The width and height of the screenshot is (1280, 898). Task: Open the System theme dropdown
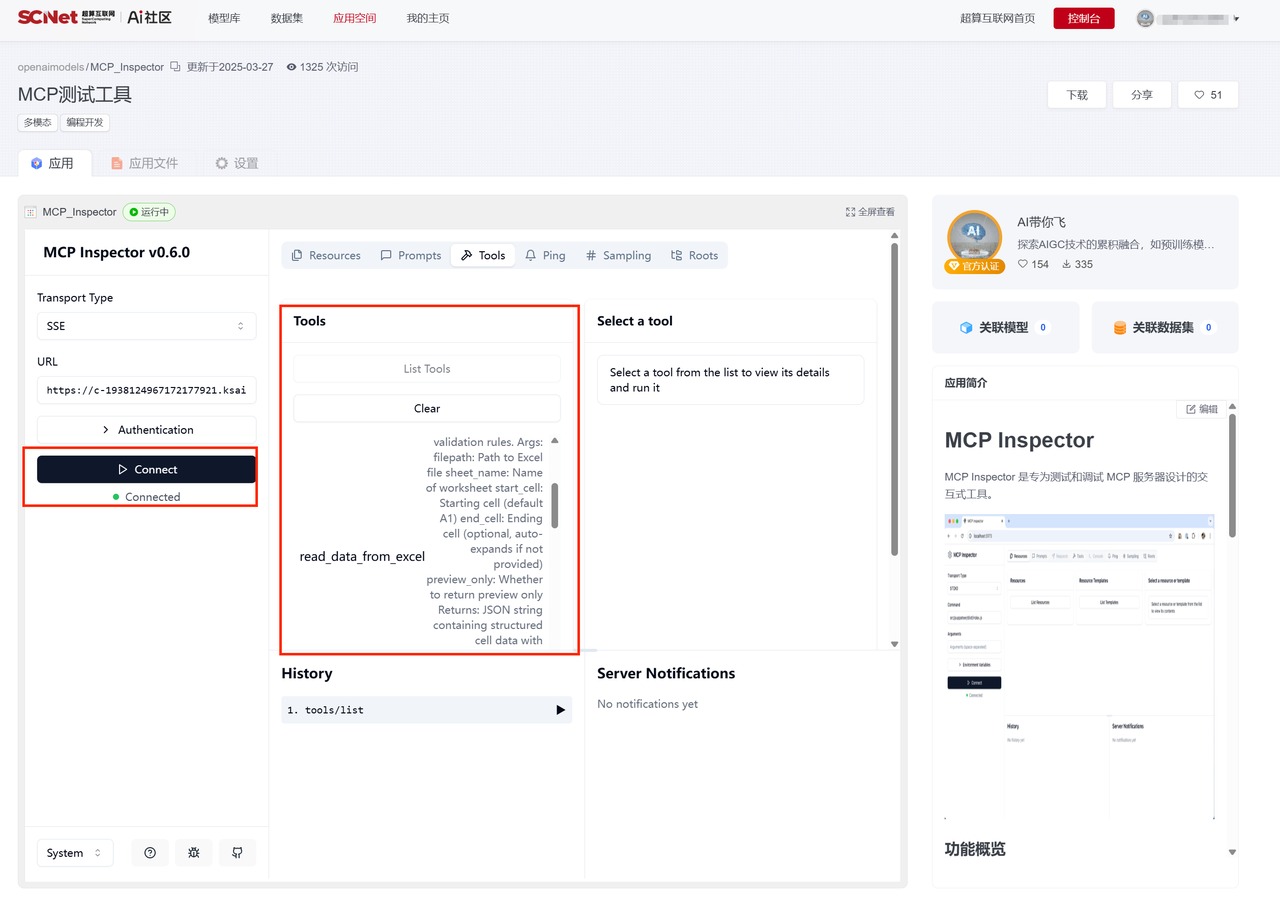coord(75,853)
